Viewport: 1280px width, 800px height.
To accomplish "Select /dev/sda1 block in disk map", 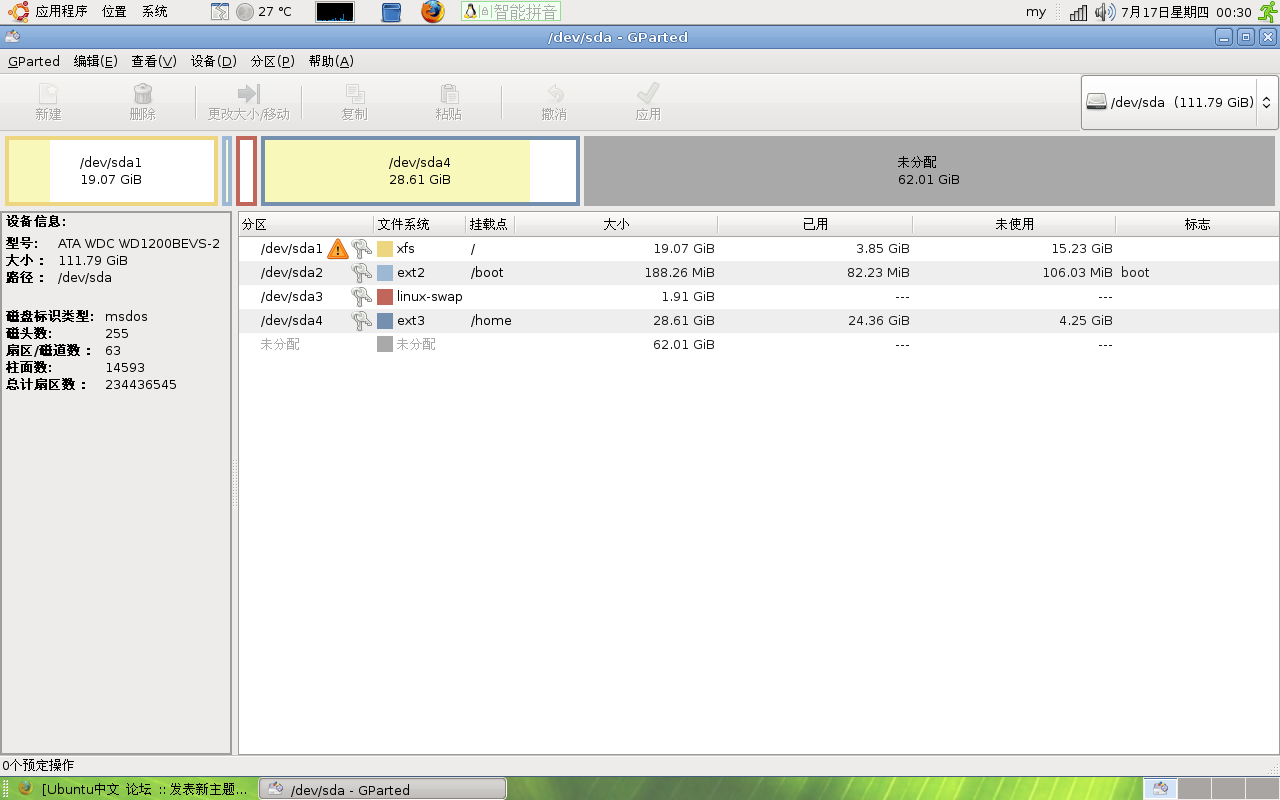I will point(111,171).
